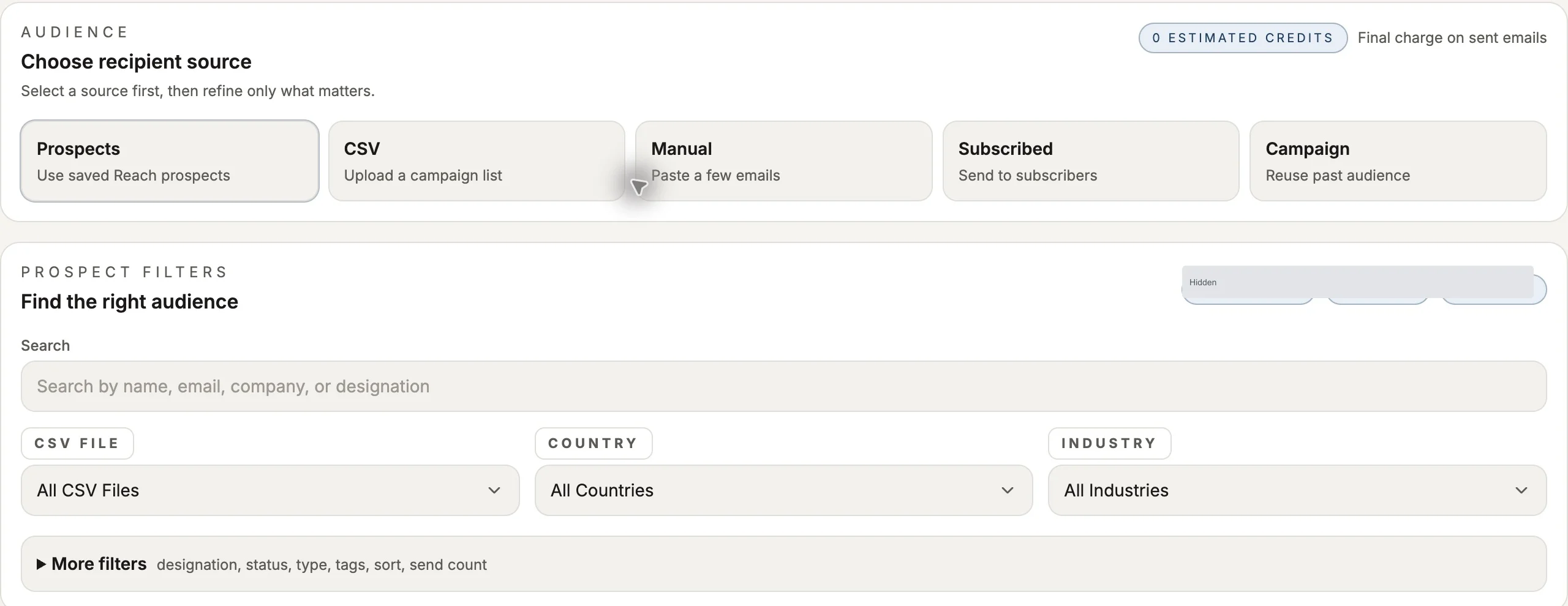Click the COUNTRY label chip

click(x=594, y=443)
